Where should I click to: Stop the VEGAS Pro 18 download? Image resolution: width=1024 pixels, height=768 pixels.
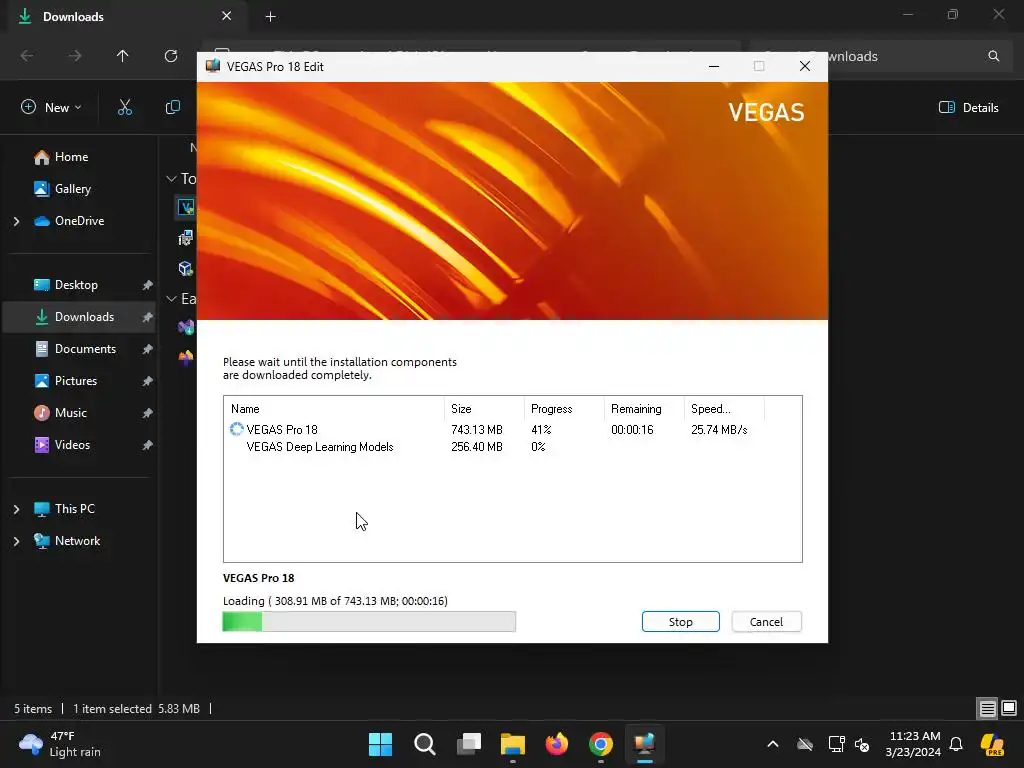[x=680, y=622]
